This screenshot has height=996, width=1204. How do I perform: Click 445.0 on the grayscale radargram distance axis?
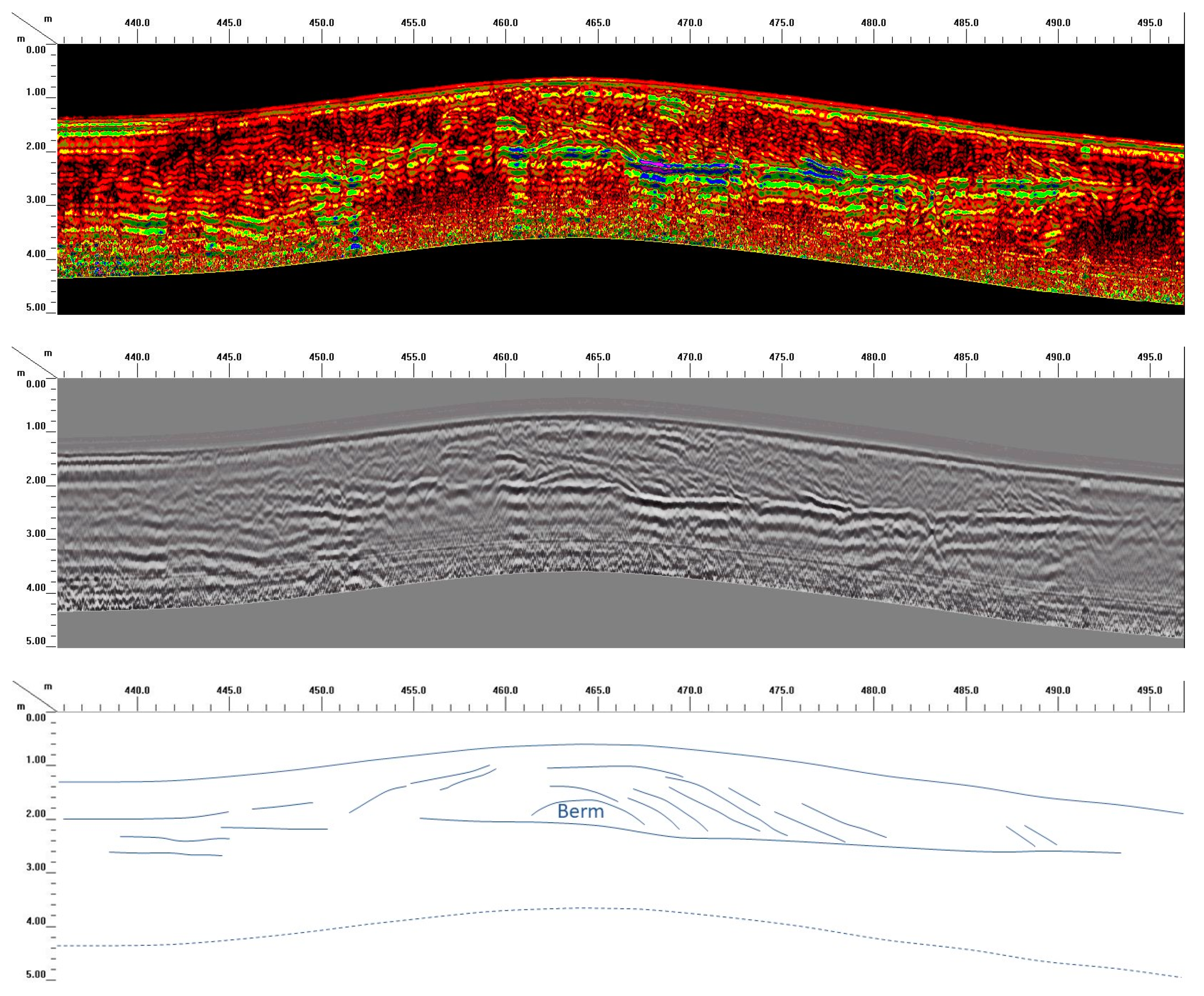coord(229,357)
